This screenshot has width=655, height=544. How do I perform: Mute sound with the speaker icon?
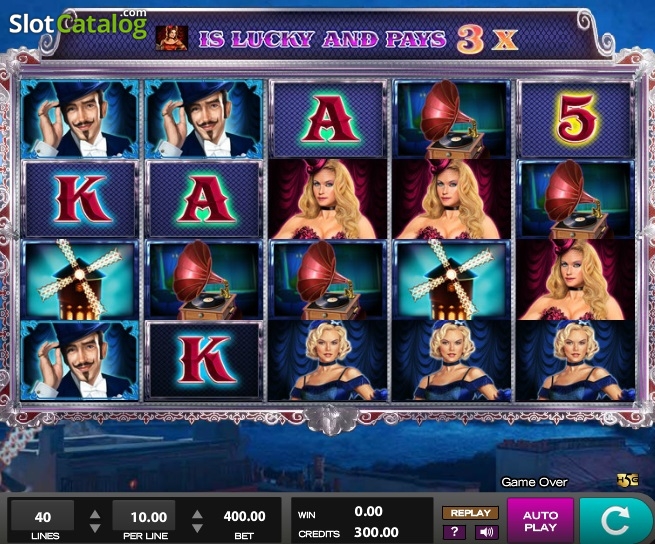point(486,532)
